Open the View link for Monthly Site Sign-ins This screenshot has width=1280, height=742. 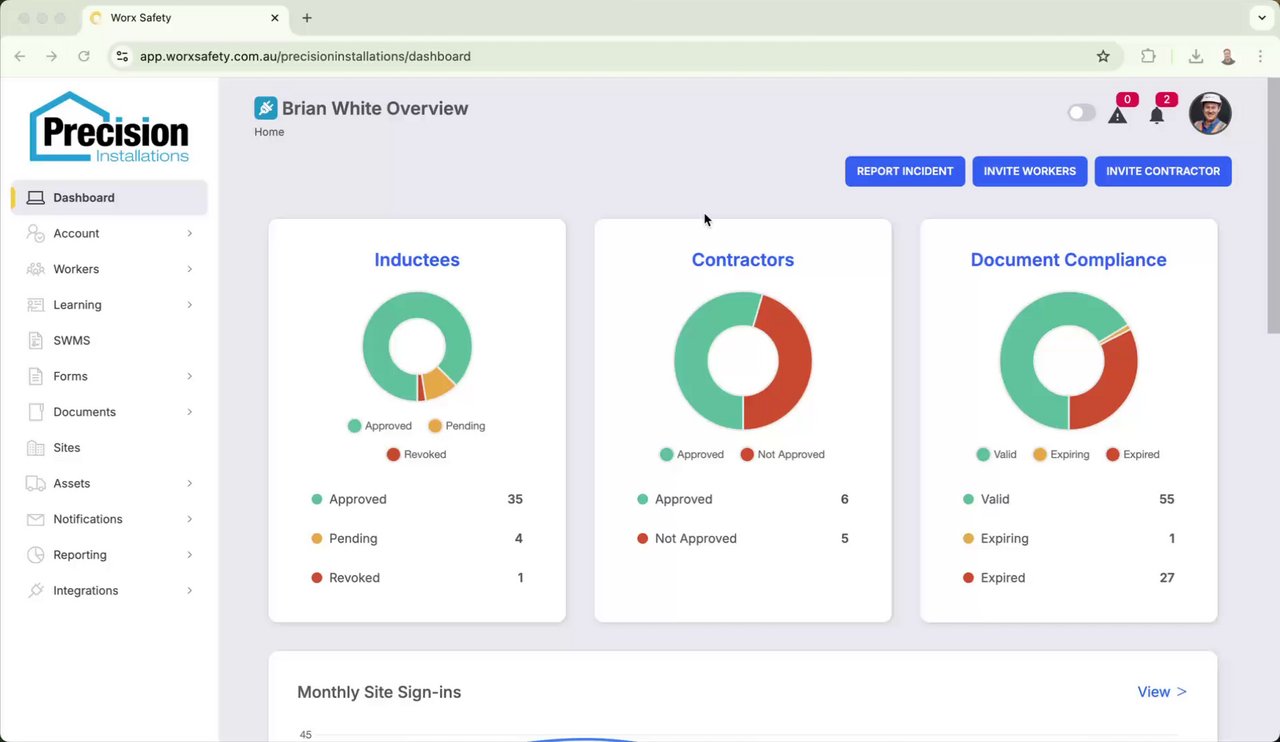click(1162, 692)
